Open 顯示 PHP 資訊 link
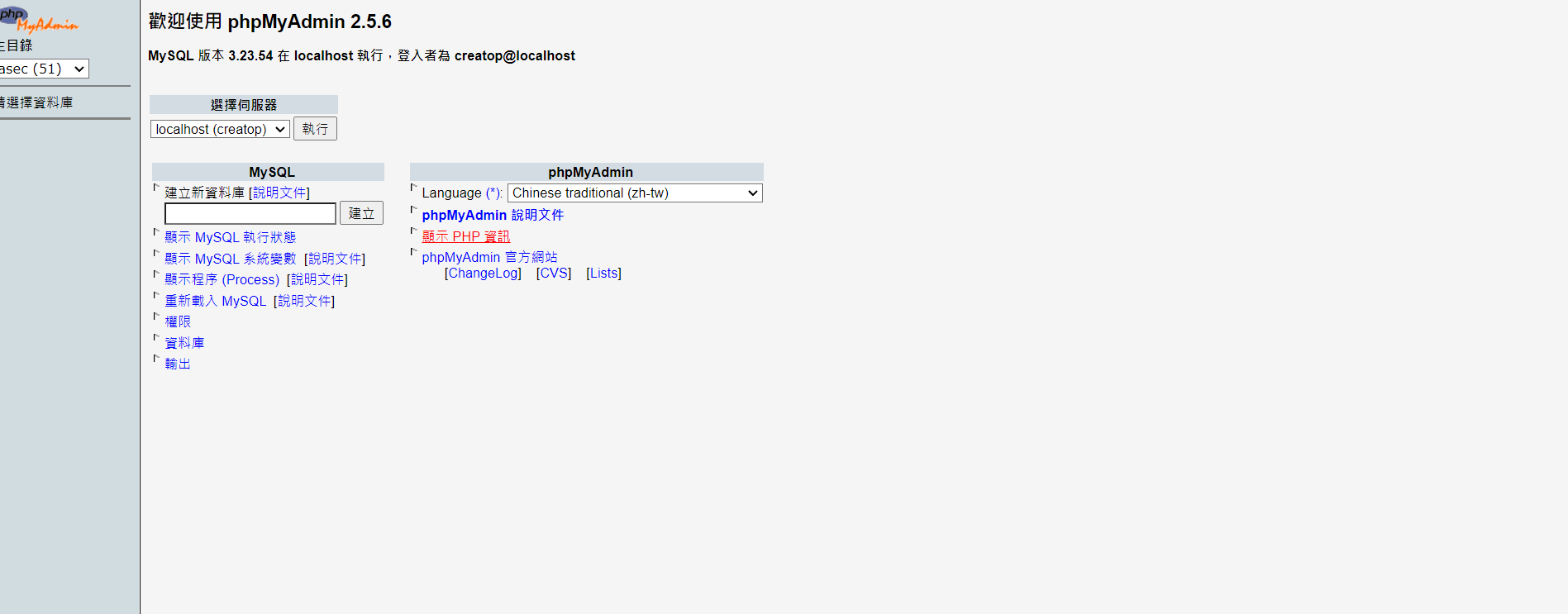The height and width of the screenshot is (614, 1568). coord(465,236)
